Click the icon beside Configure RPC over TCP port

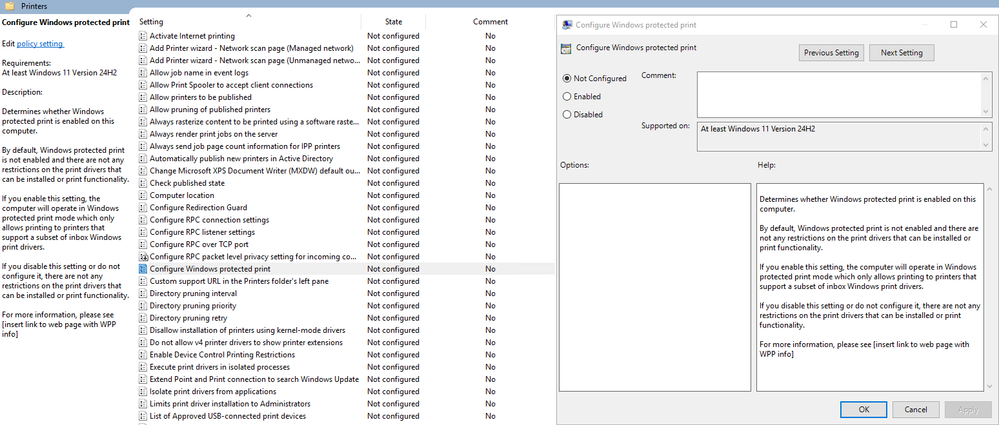point(143,245)
